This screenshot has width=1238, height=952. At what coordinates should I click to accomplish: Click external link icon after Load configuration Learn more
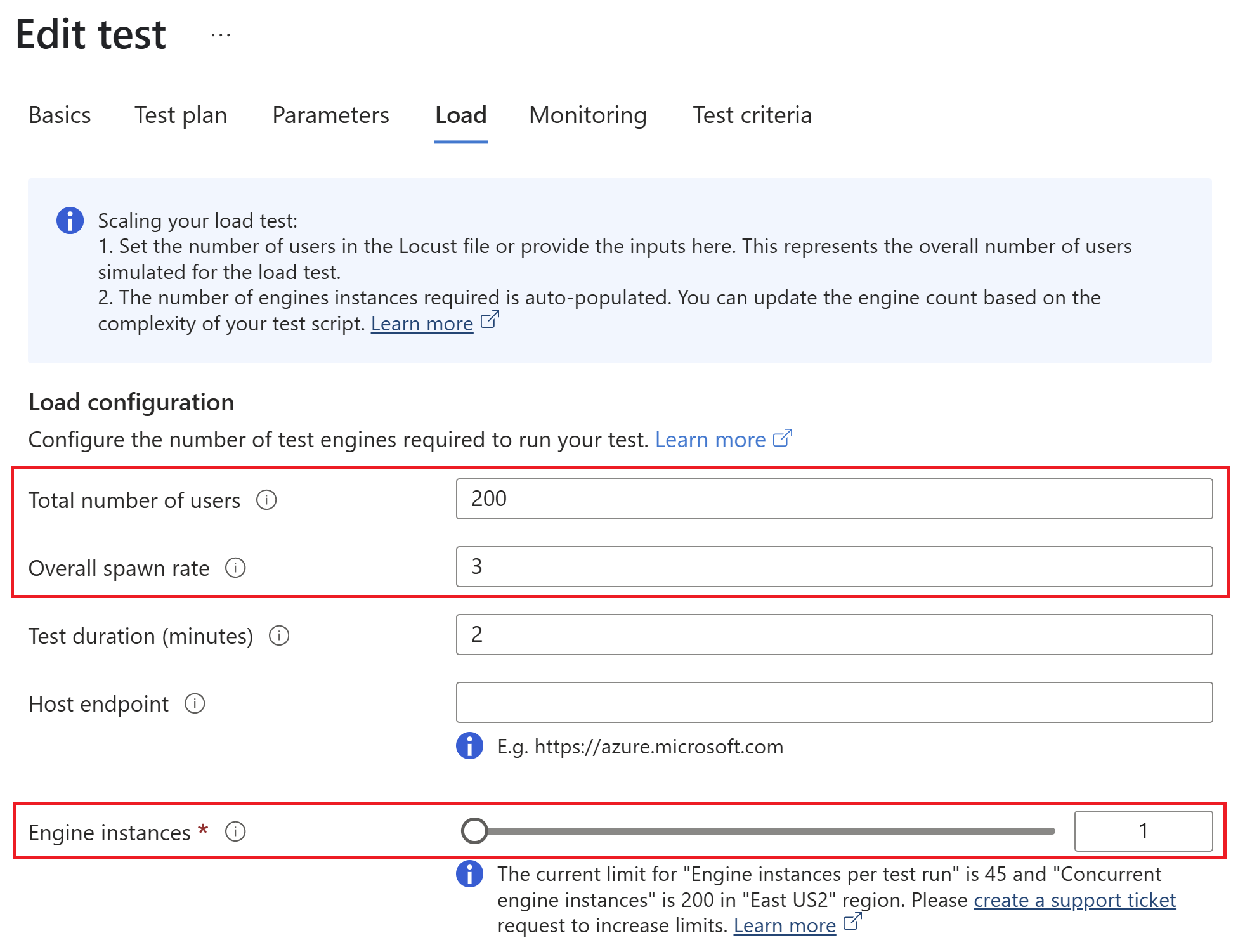783,438
